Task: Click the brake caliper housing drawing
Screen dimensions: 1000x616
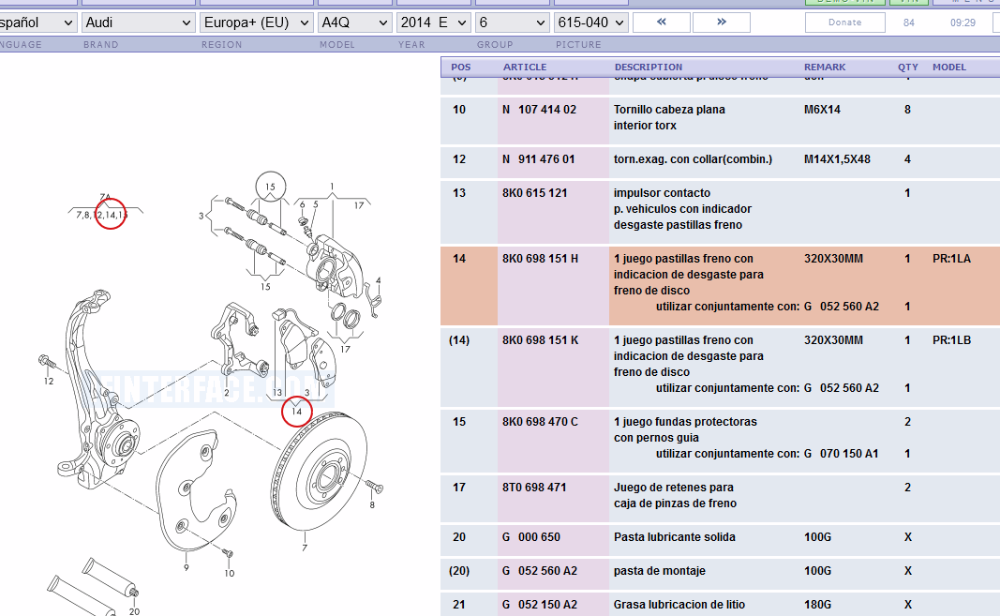Action: [x=334, y=266]
